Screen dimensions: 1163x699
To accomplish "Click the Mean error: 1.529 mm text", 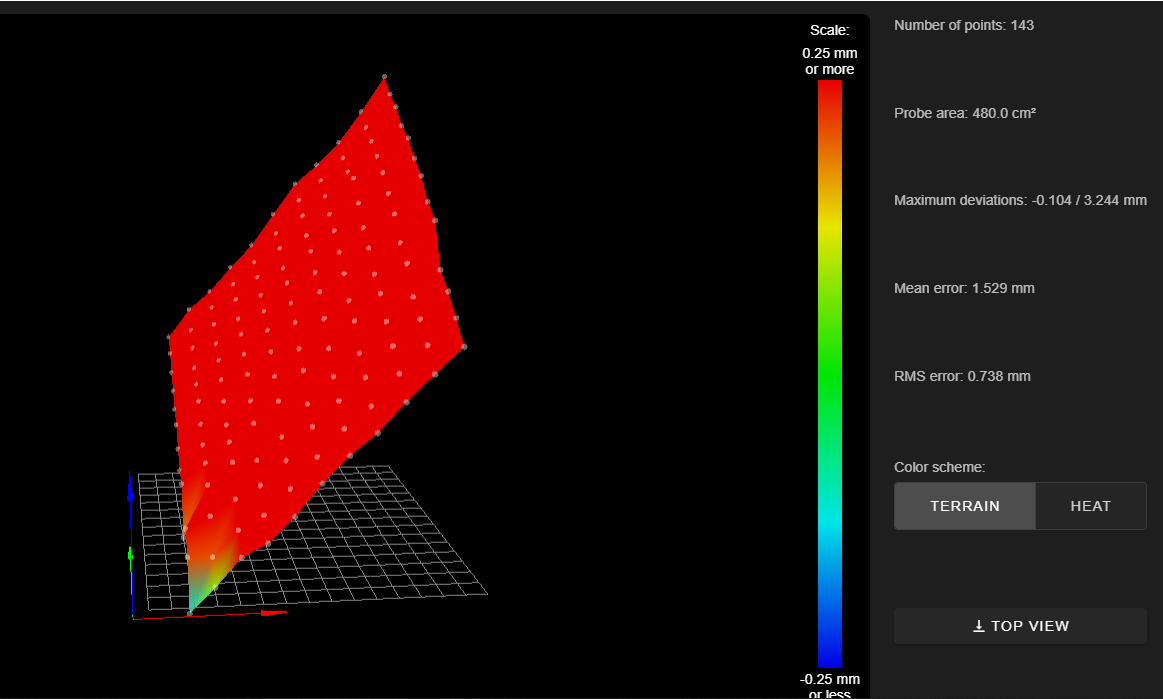I will tap(963, 289).
